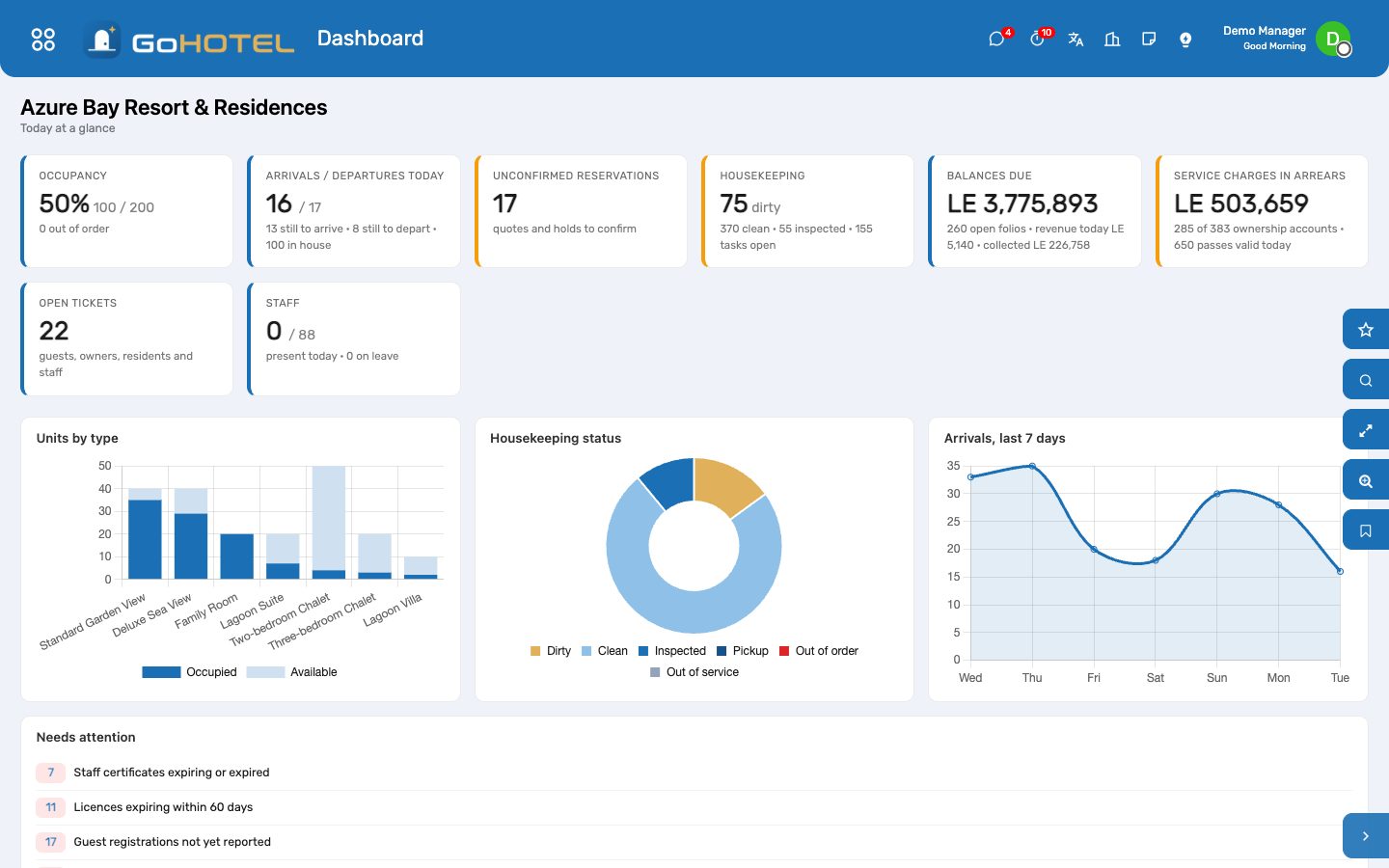Toggle Clean segment in housekeeping legend
The image size is (1389, 868).
coord(605,651)
